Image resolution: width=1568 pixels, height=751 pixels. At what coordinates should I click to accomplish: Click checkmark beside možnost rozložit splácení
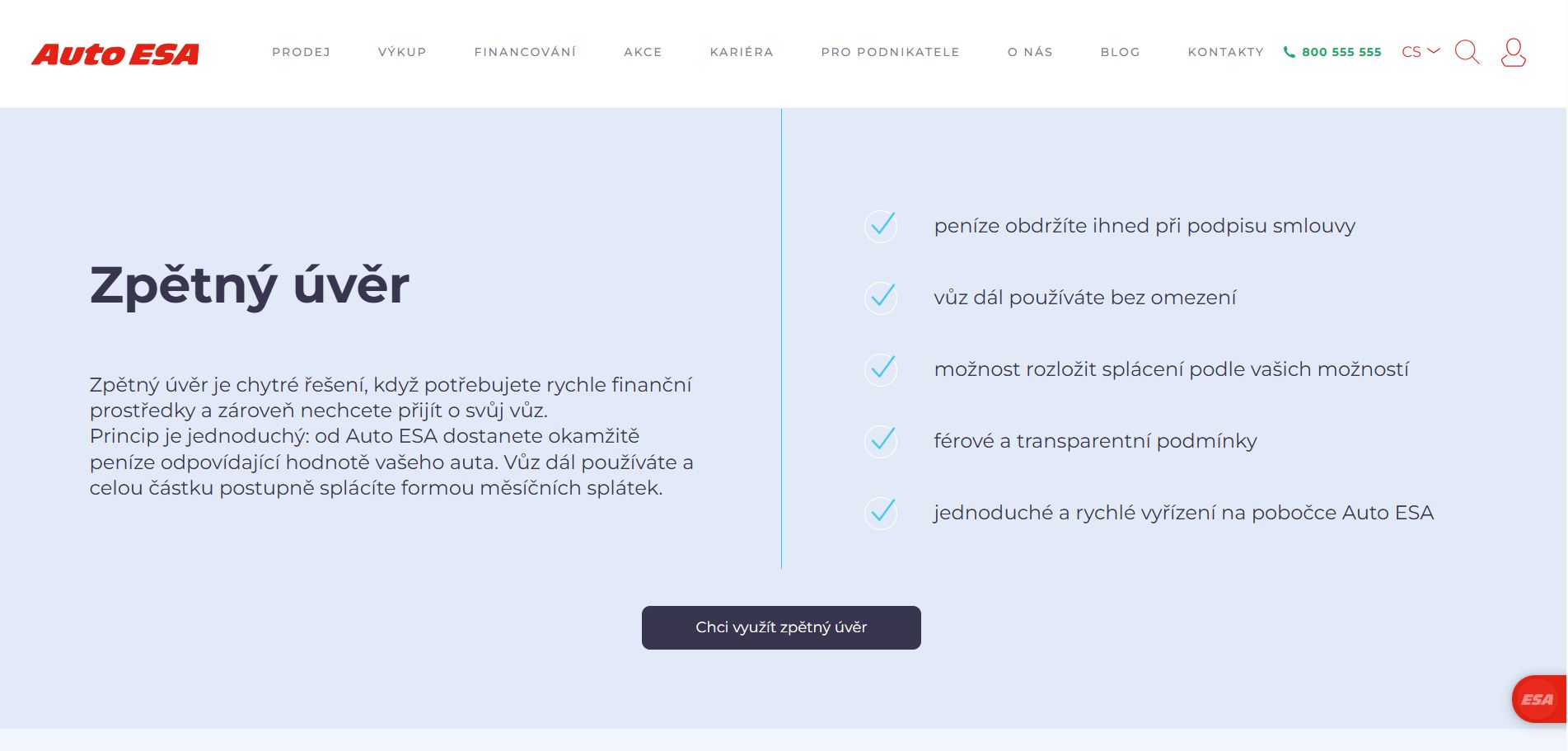pyautogui.click(x=881, y=369)
